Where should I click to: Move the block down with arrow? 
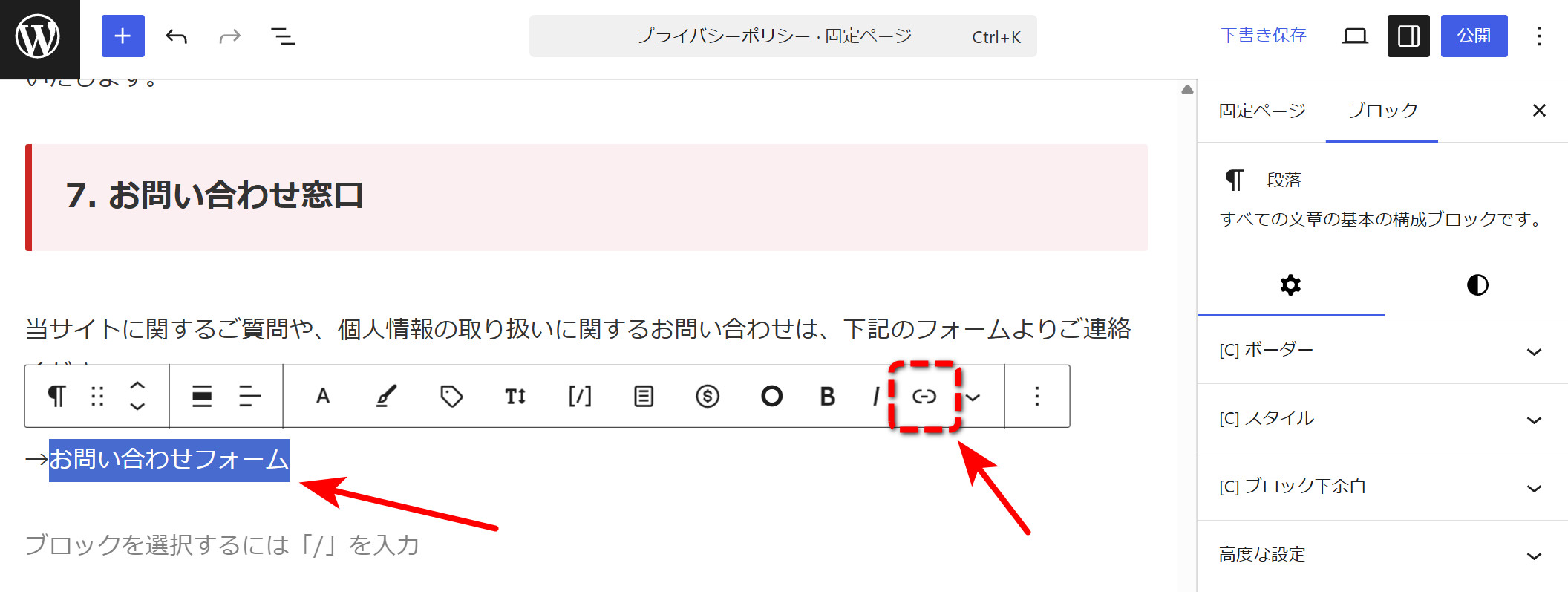coord(137,406)
